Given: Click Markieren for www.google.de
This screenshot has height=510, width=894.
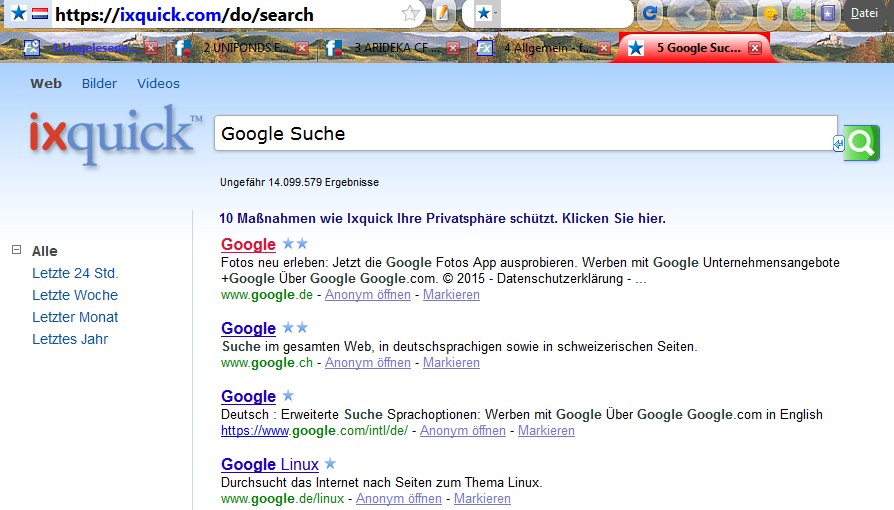Looking at the screenshot, I should [451, 294].
